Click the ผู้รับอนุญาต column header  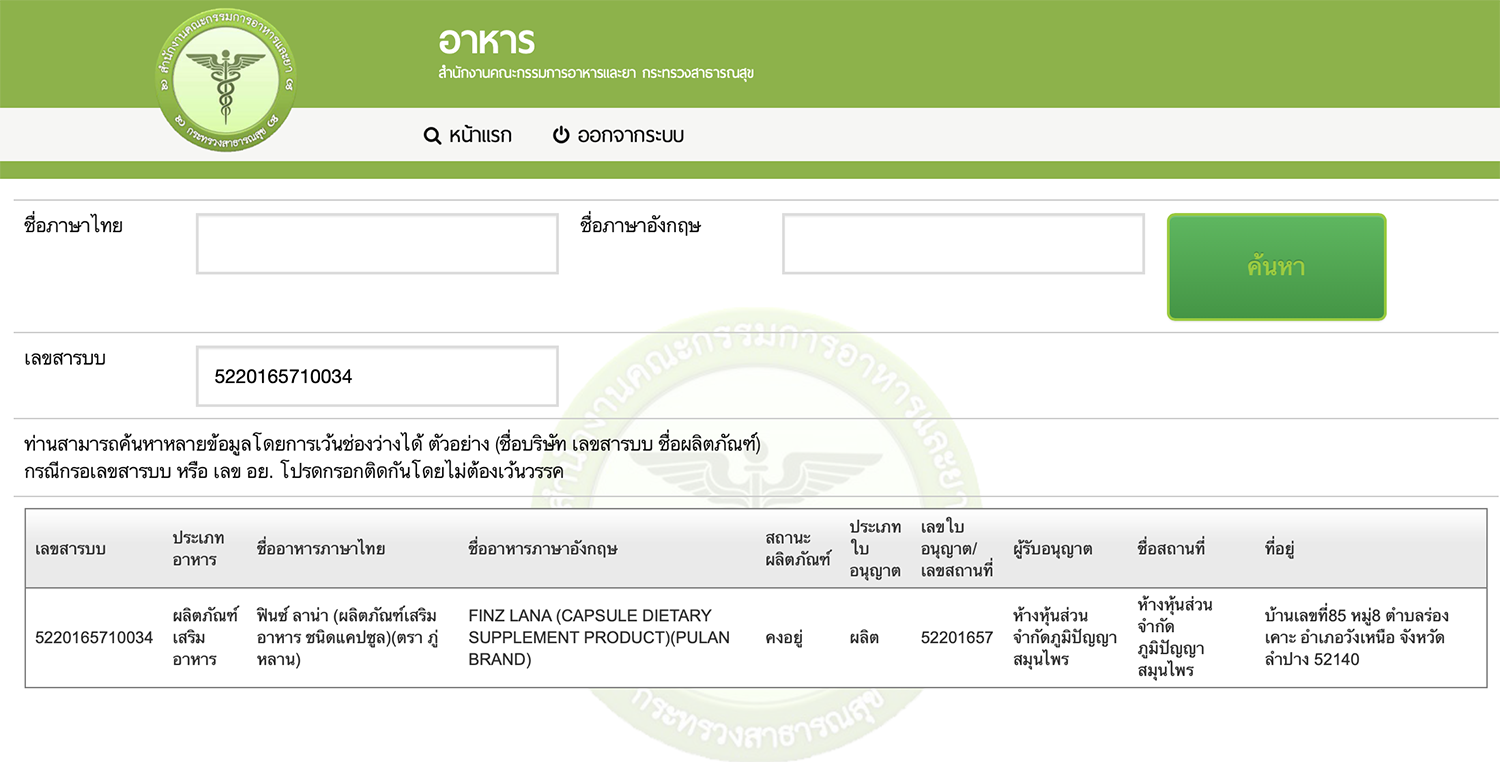1052,549
